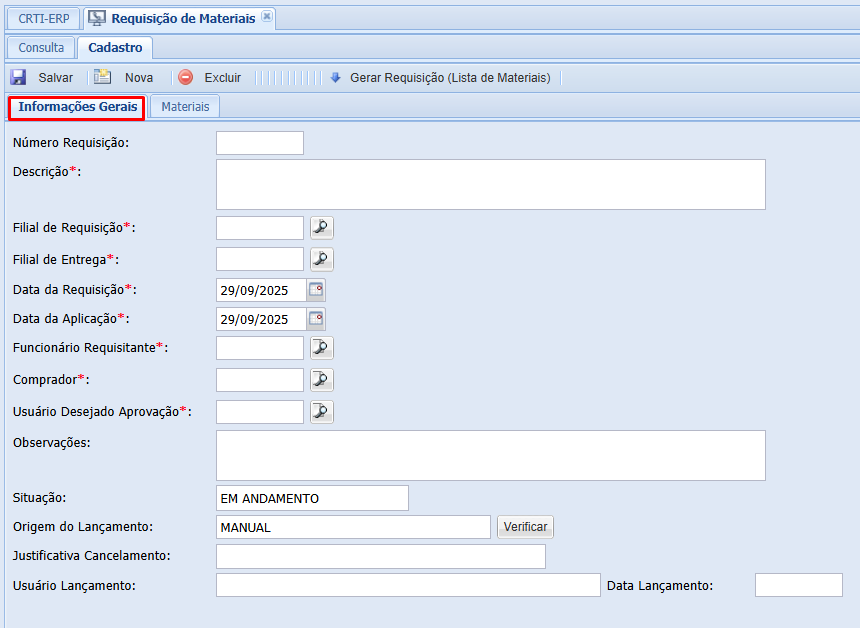Select the Cadastro tab

tap(115, 48)
